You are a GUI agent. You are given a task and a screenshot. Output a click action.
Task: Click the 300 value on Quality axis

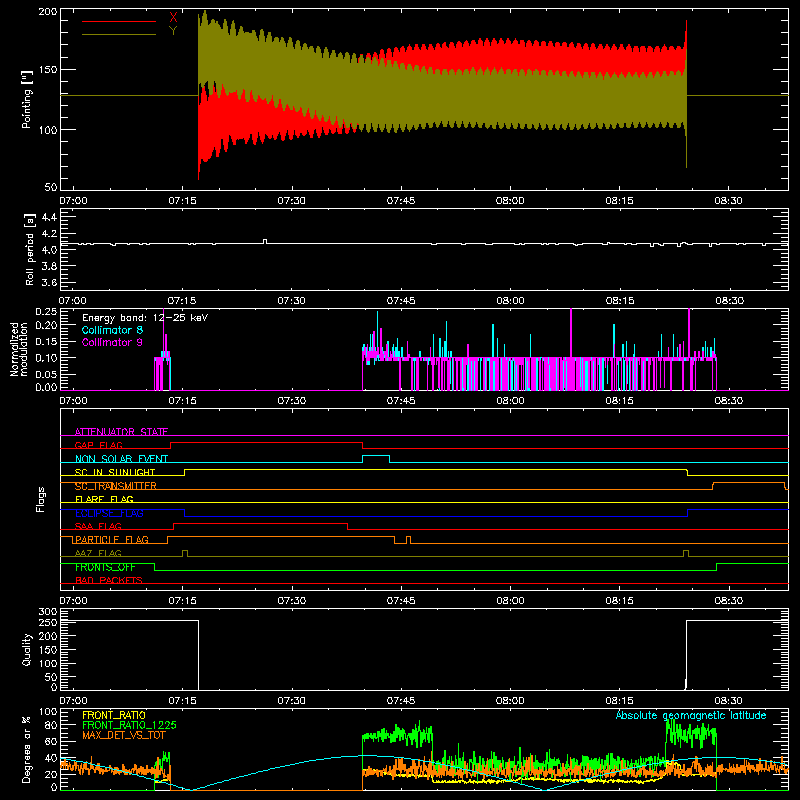48,612
